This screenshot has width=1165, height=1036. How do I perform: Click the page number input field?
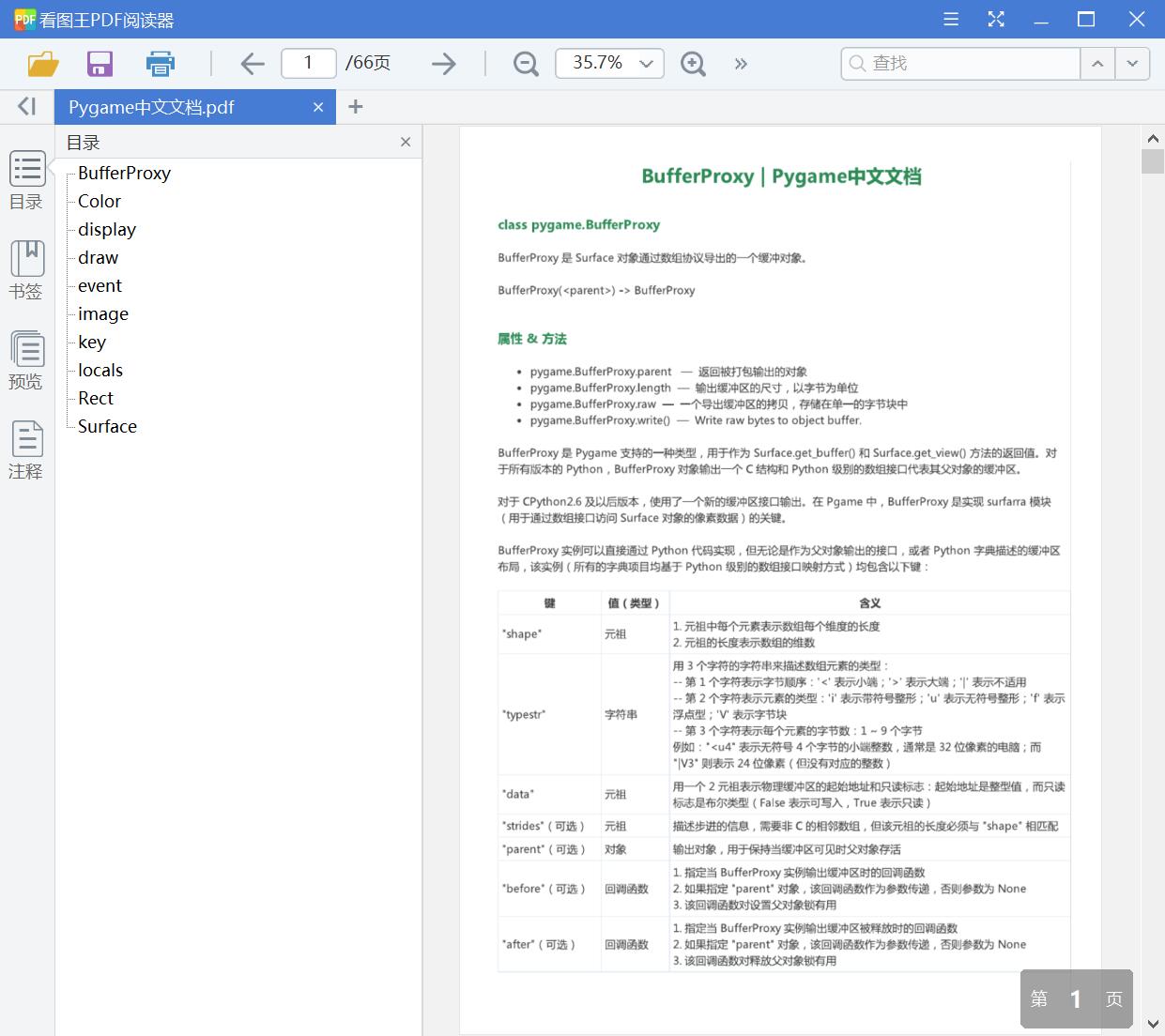308,63
